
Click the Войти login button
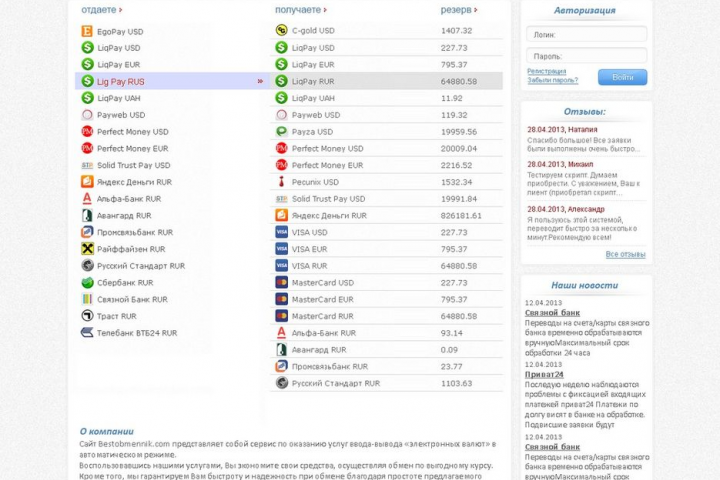622,77
